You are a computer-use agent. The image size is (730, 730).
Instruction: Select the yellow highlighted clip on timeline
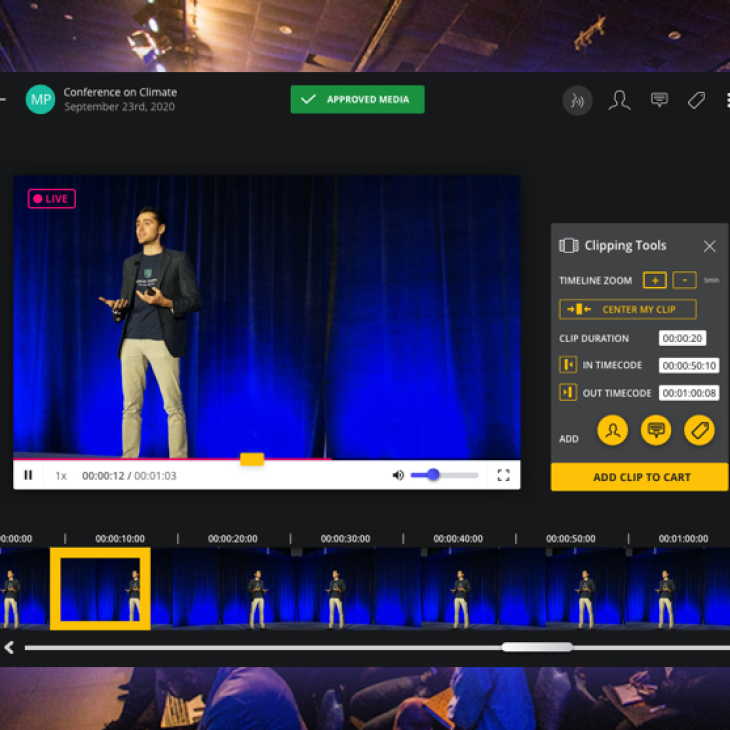(100, 589)
